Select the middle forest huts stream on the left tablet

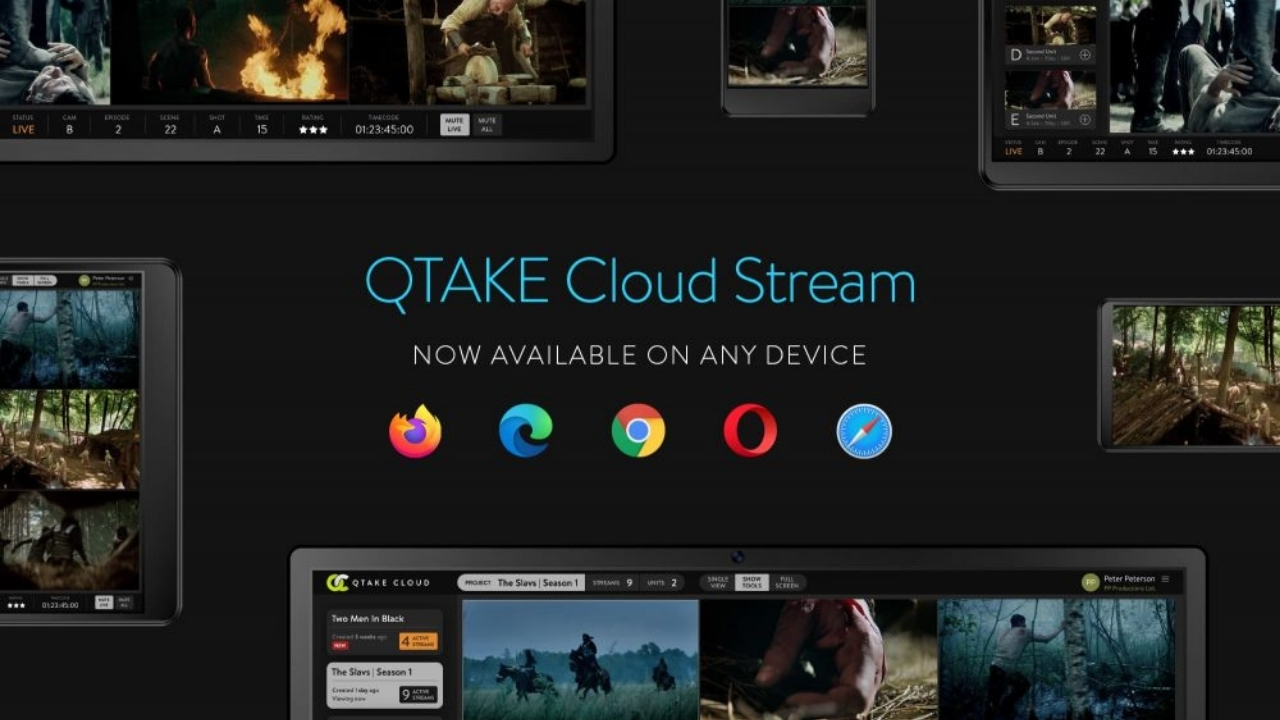point(70,438)
